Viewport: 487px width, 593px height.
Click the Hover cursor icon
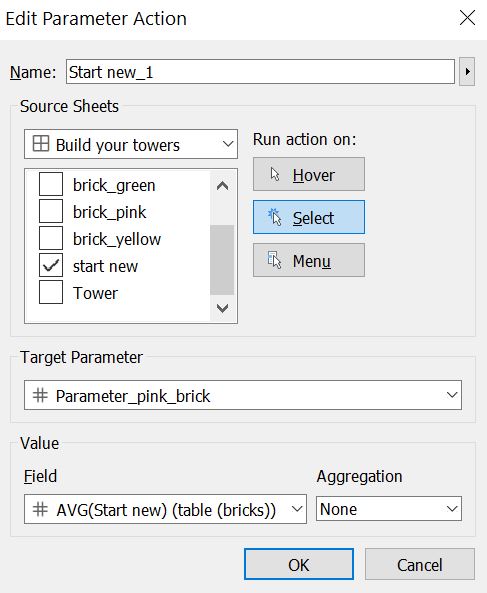click(x=275, y=174)
